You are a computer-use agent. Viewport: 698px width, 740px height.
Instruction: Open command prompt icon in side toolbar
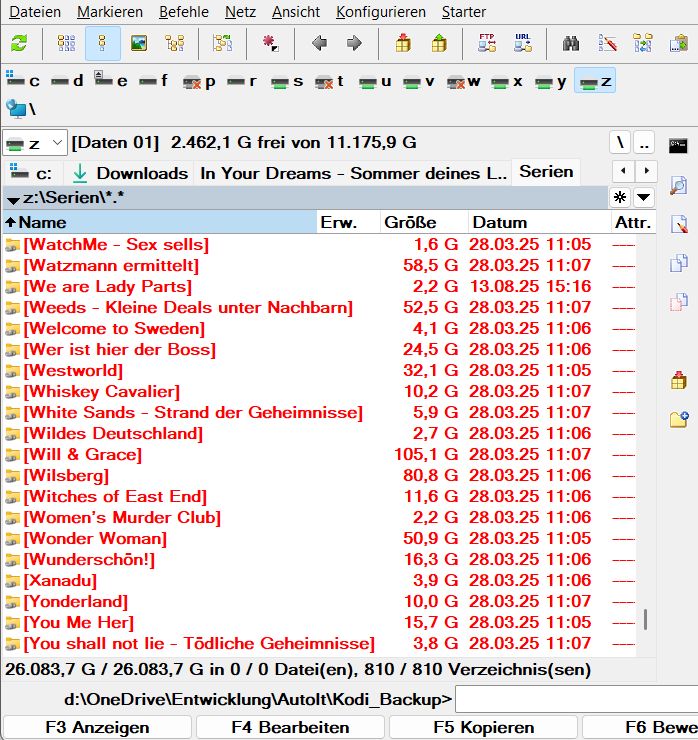(678, 146)
